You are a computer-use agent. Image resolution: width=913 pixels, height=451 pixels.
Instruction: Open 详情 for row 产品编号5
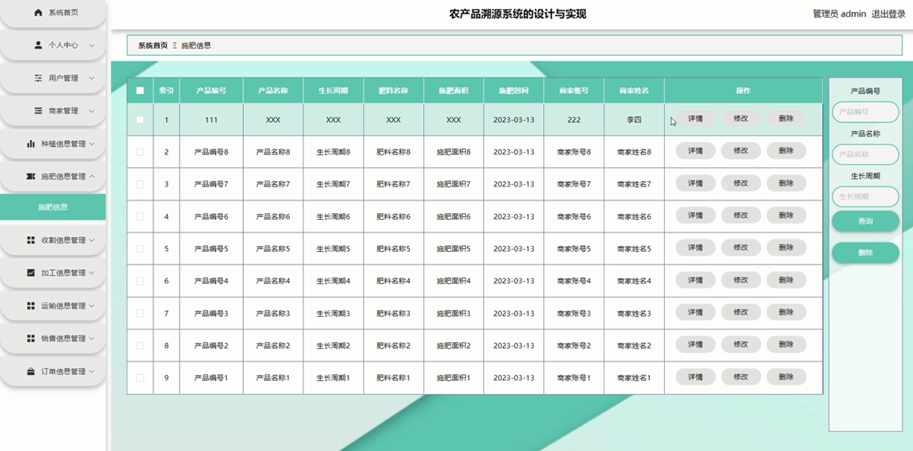[695, 248]
